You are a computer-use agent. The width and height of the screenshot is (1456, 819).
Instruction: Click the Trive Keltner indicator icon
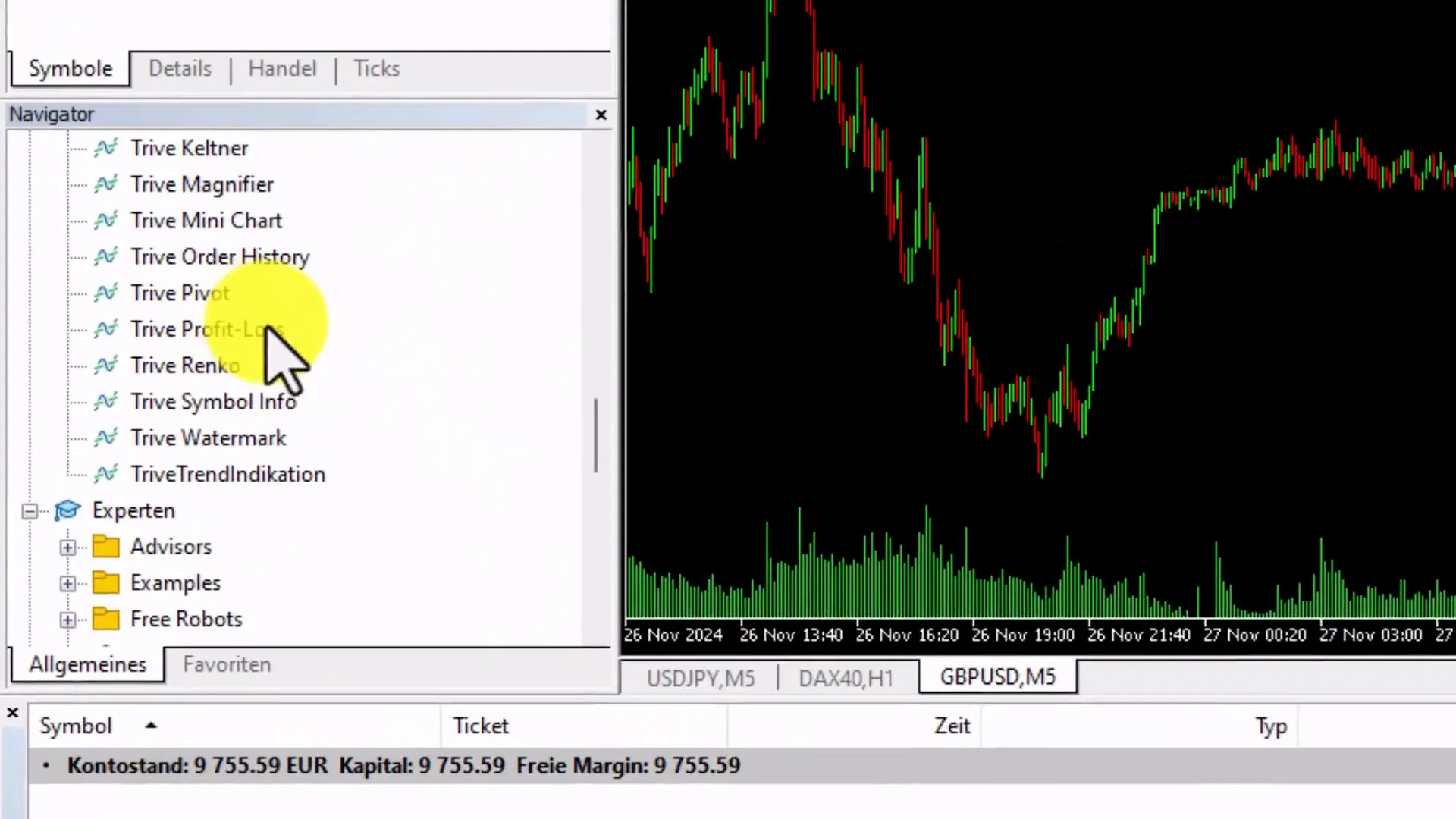(x=106, y=148)
